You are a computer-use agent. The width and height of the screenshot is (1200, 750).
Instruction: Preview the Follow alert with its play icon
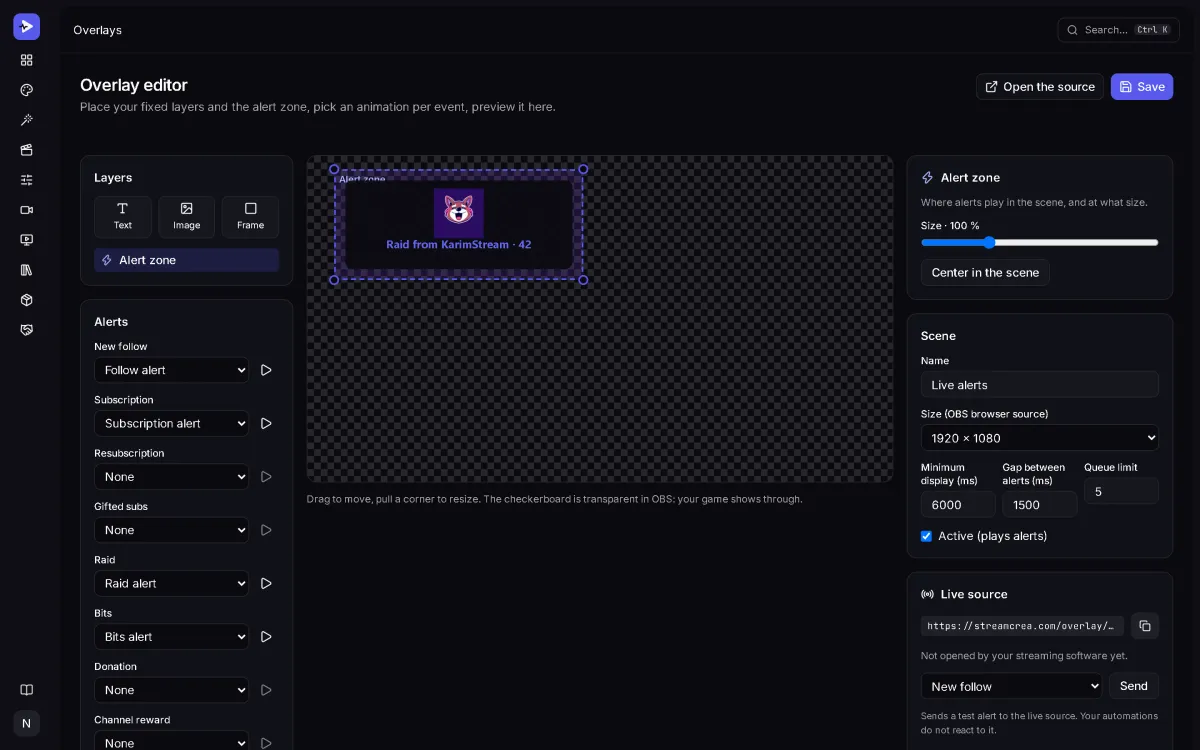pyautogui.click(x=266, y=370)
